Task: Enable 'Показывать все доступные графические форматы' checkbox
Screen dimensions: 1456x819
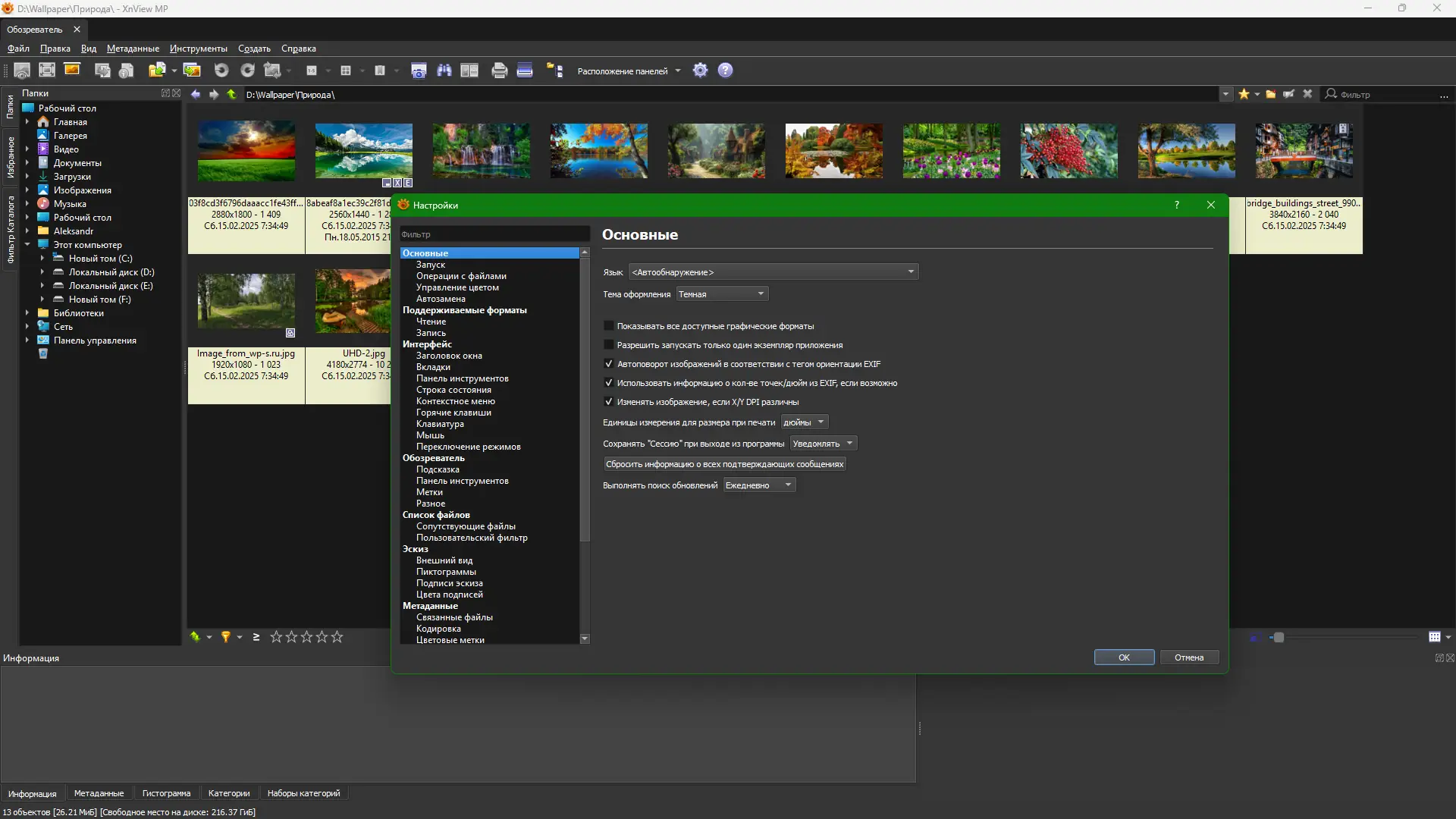Action: coord(608,326)
